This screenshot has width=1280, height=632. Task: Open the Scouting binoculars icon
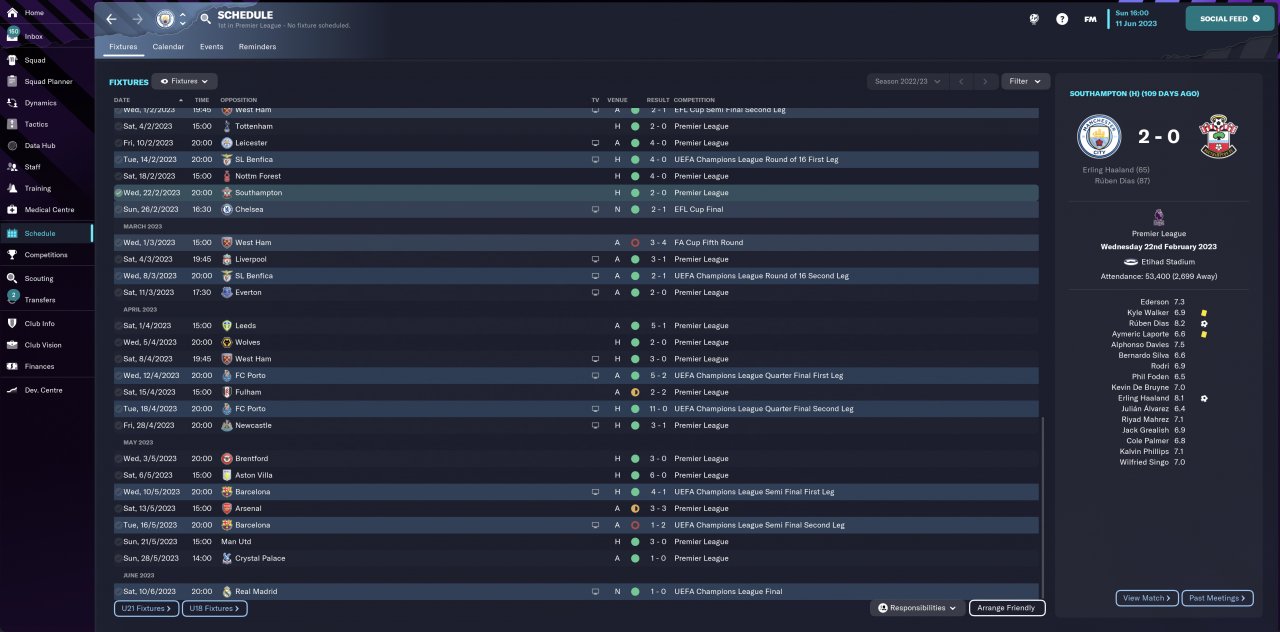[13, 278]
